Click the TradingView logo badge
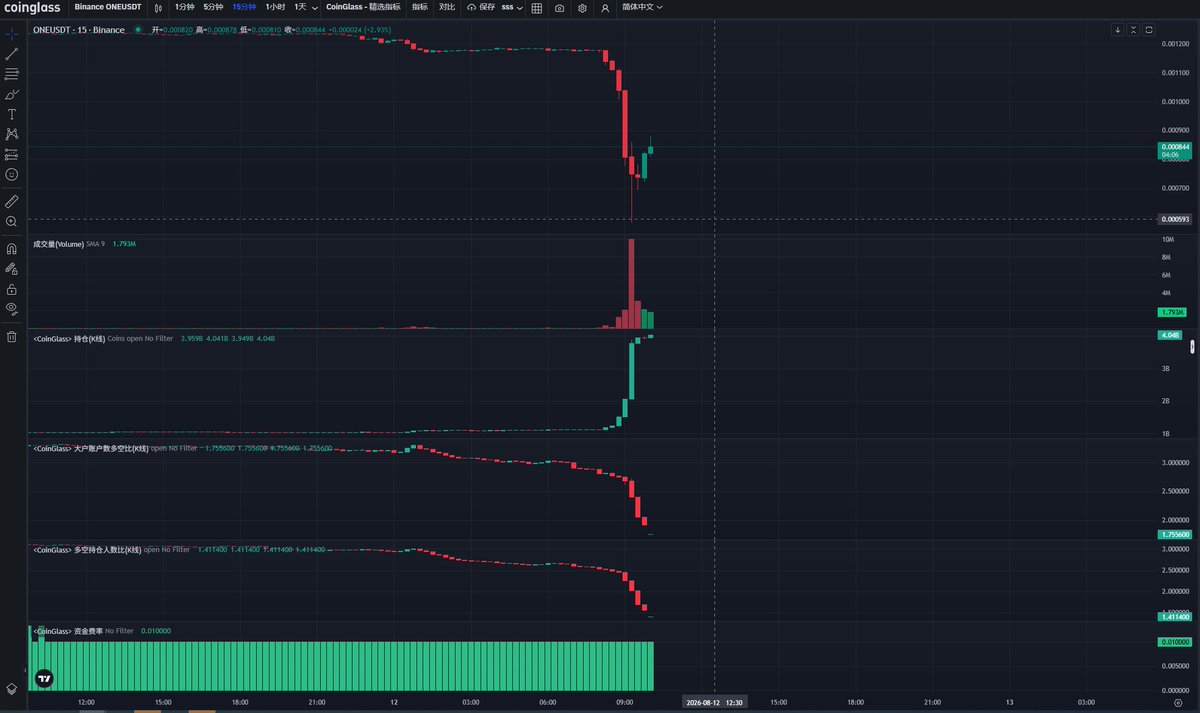Viewport: 1200px width, 713px height. pyautogui.click(x=43, y=678)
